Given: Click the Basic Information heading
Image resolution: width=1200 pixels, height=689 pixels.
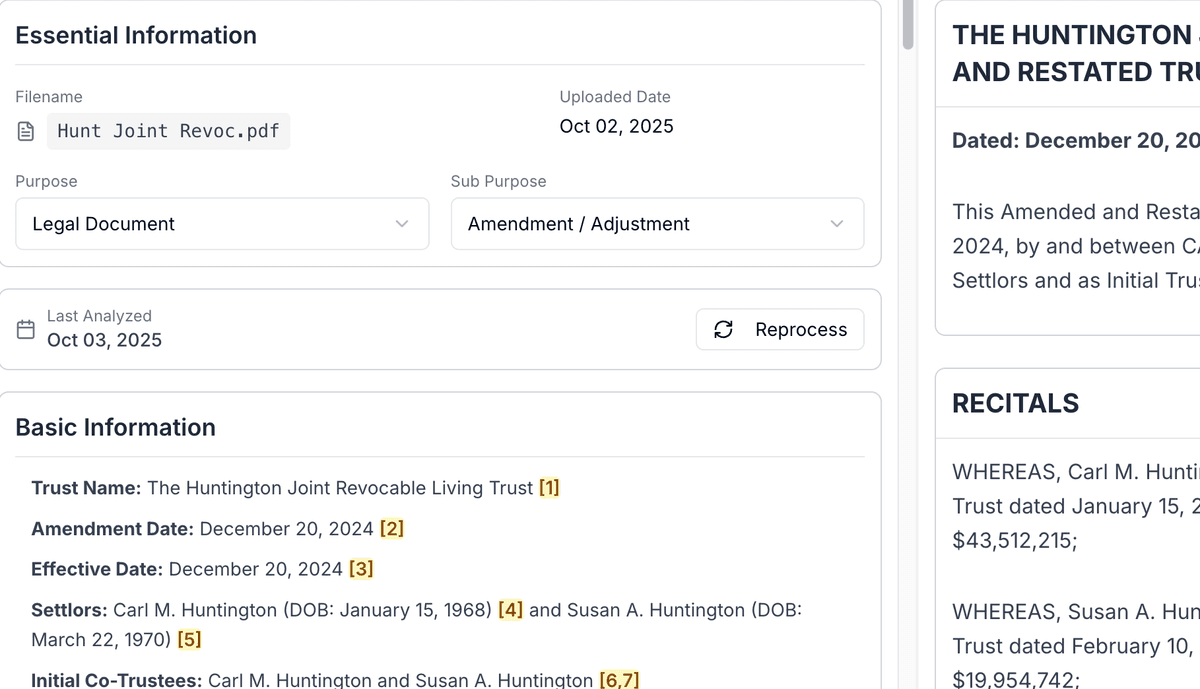Looking at the screenshot, I should pos(115,427).
